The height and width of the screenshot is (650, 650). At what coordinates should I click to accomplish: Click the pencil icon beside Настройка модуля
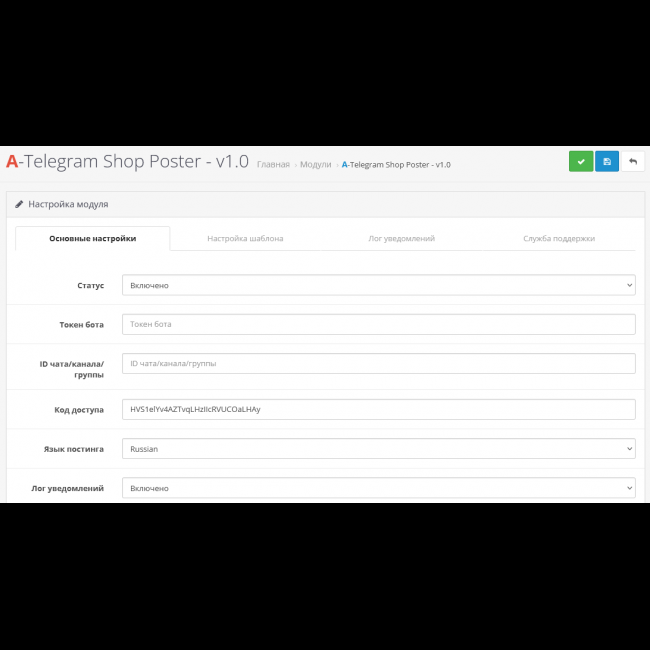coord(19,204)
